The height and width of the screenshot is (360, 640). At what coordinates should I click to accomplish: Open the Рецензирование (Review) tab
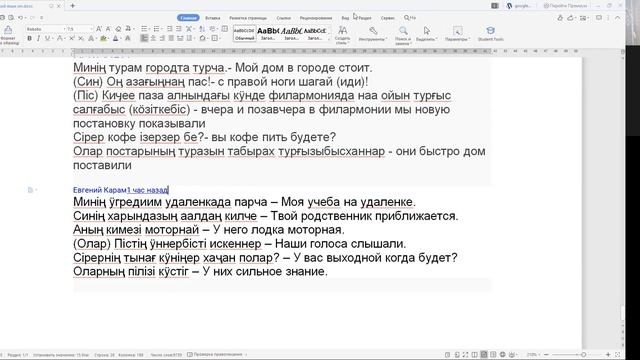click(x=316, y=18)
